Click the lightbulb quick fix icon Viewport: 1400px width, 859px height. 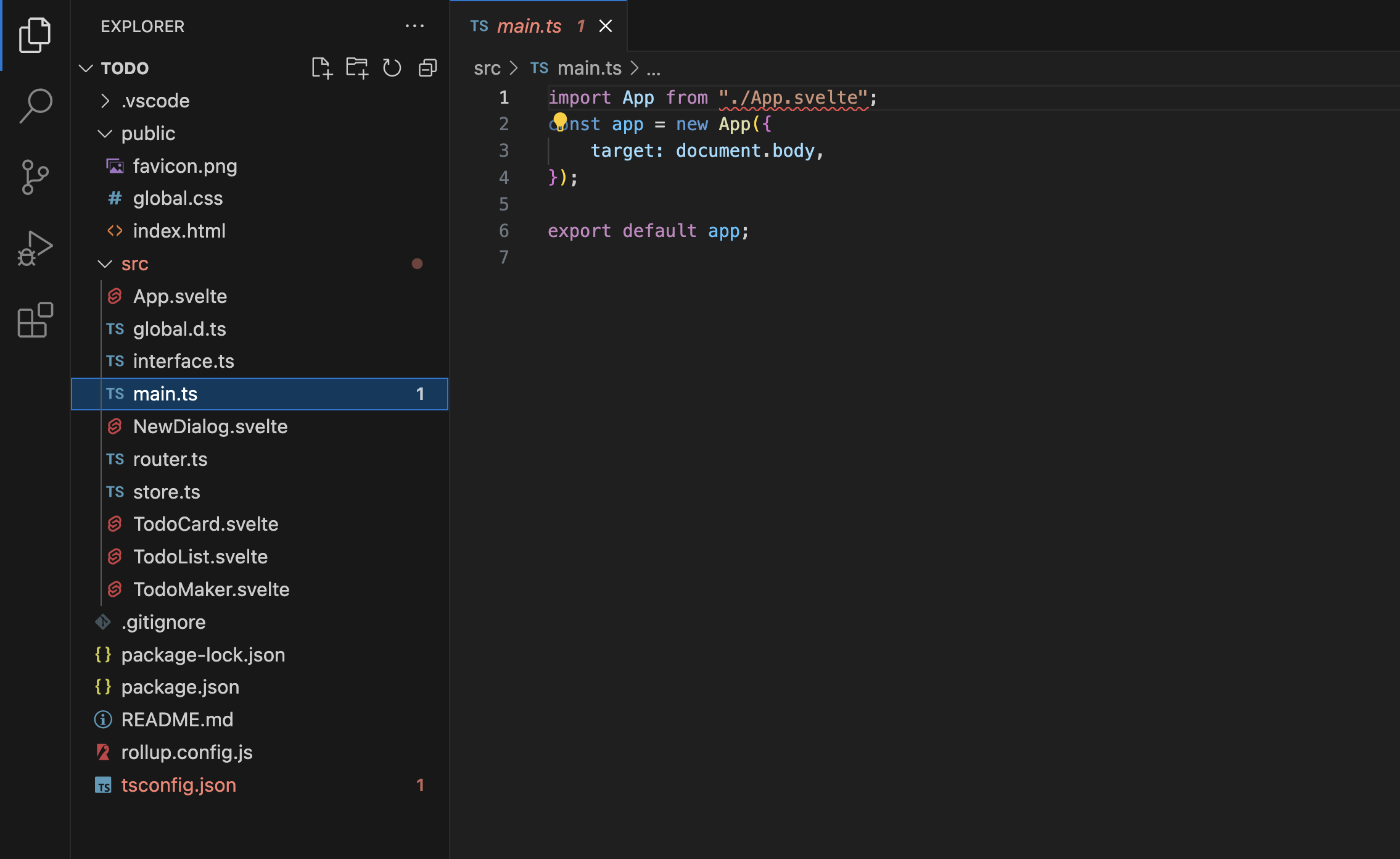click(559, 121)
